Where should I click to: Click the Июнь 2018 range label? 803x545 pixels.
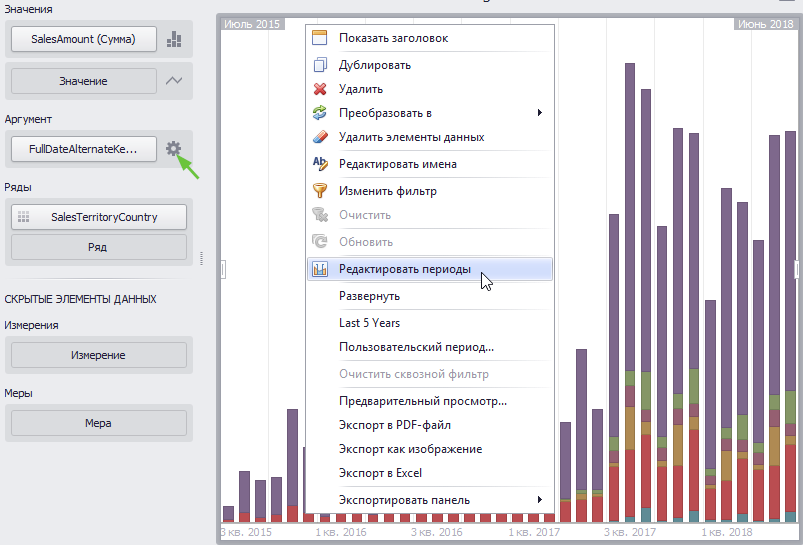pos(765,24)
